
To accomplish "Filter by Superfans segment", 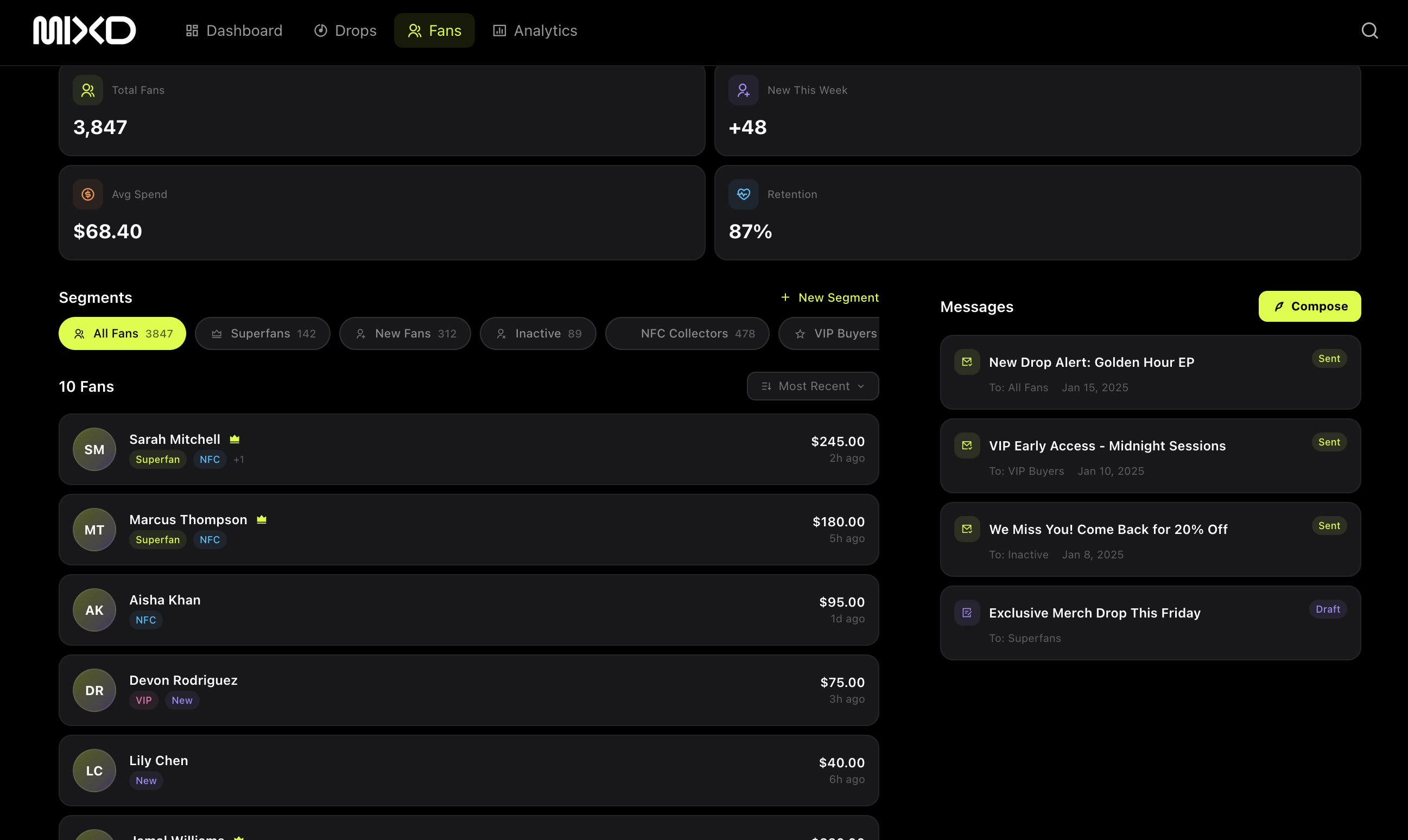I will click(x=263, y=333).
